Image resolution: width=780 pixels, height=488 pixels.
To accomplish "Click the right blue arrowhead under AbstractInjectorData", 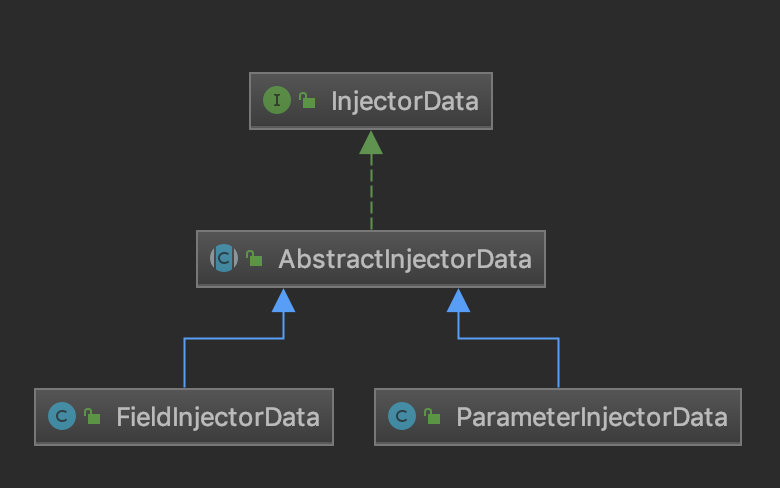I will tap(459, 300).
